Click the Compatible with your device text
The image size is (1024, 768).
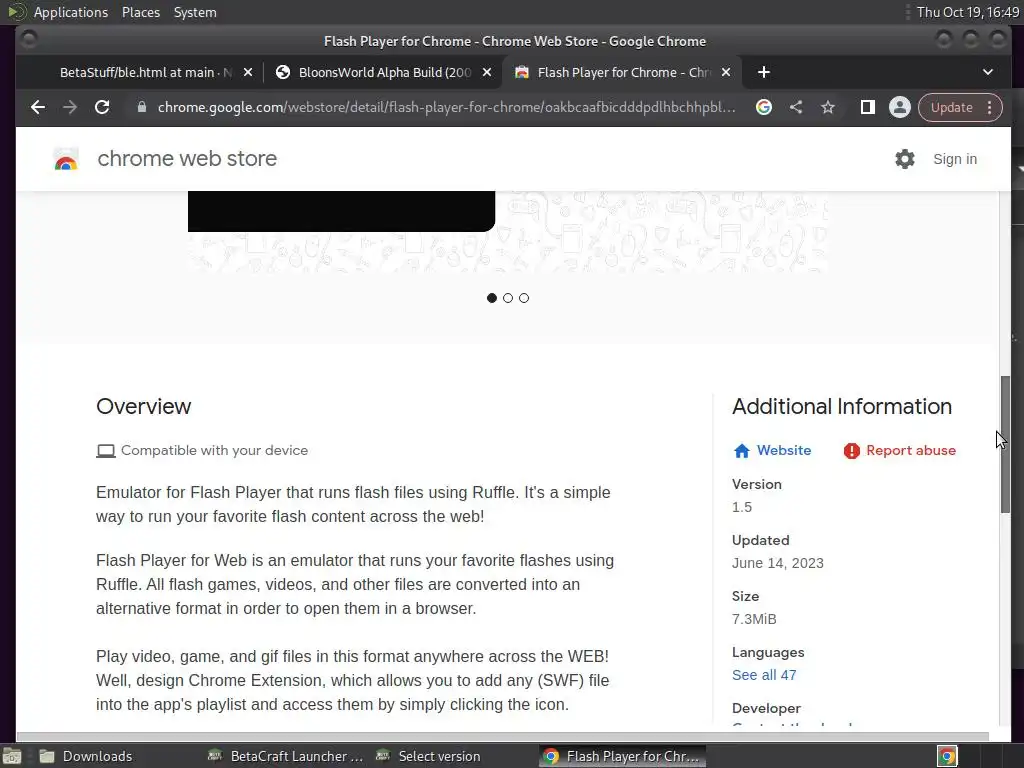pos(214,450)
